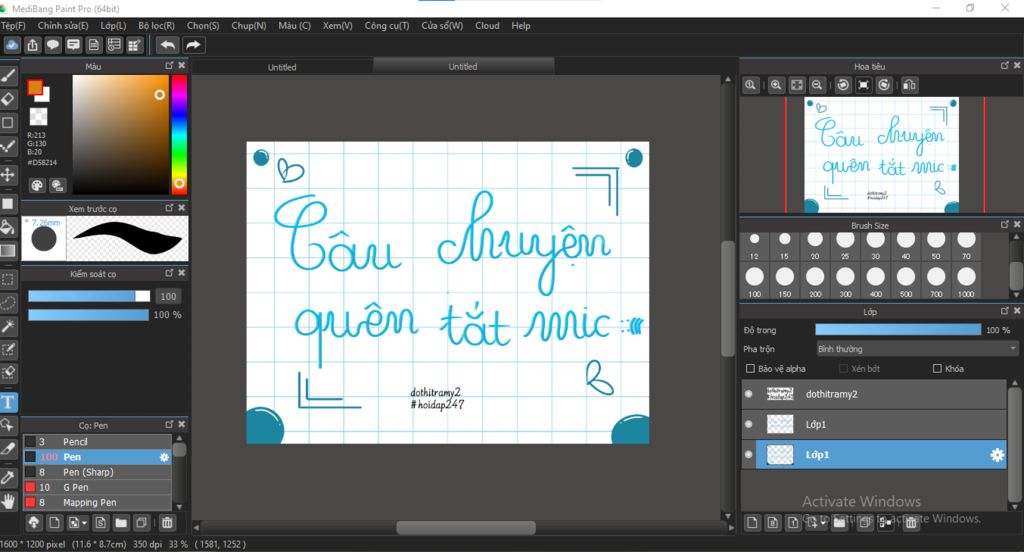Open Pen brush settings gear
The height and width of the screenshot is (552, 1024).
[164, 457]
